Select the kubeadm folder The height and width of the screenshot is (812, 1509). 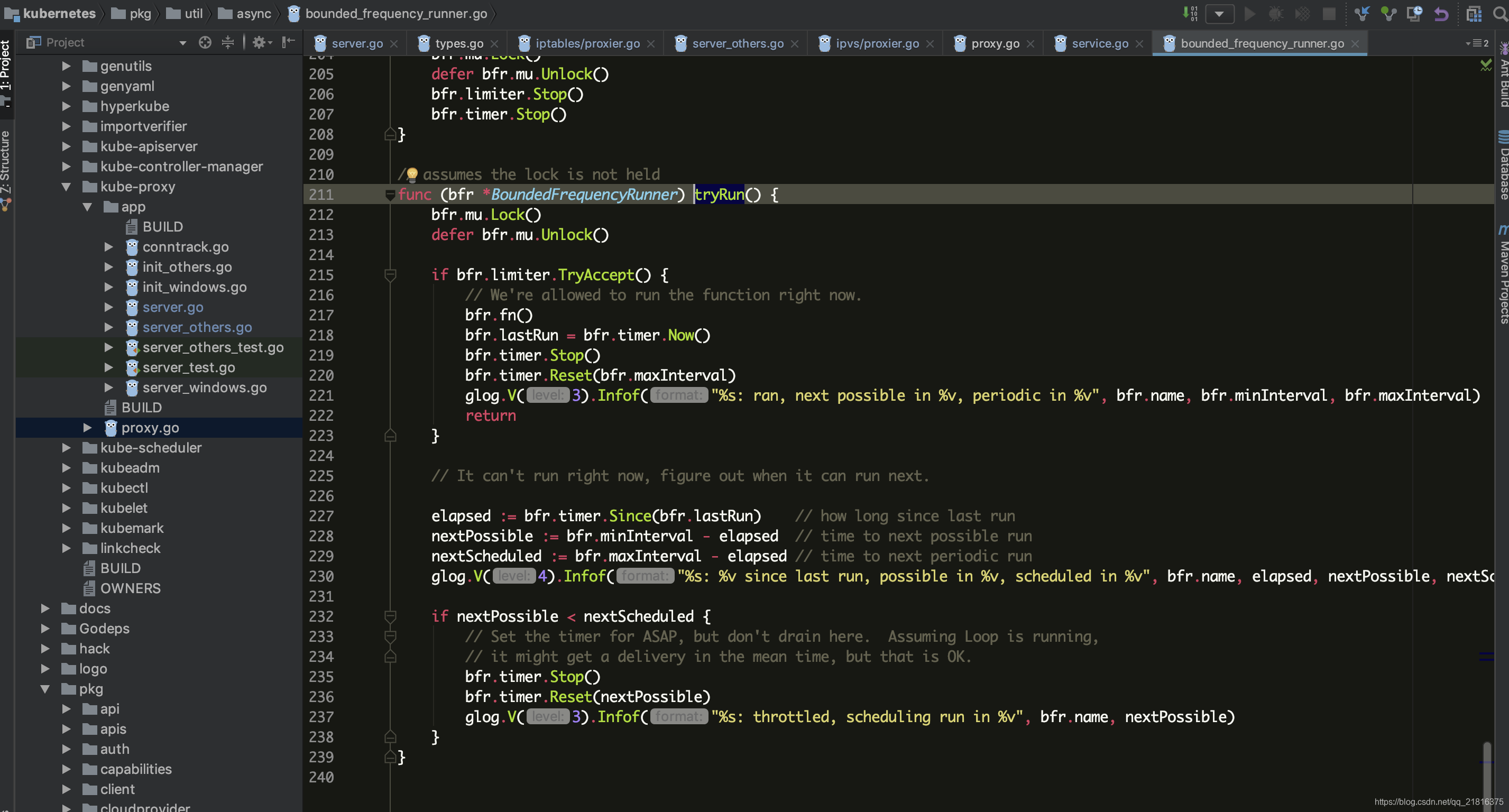coord(130,468)
